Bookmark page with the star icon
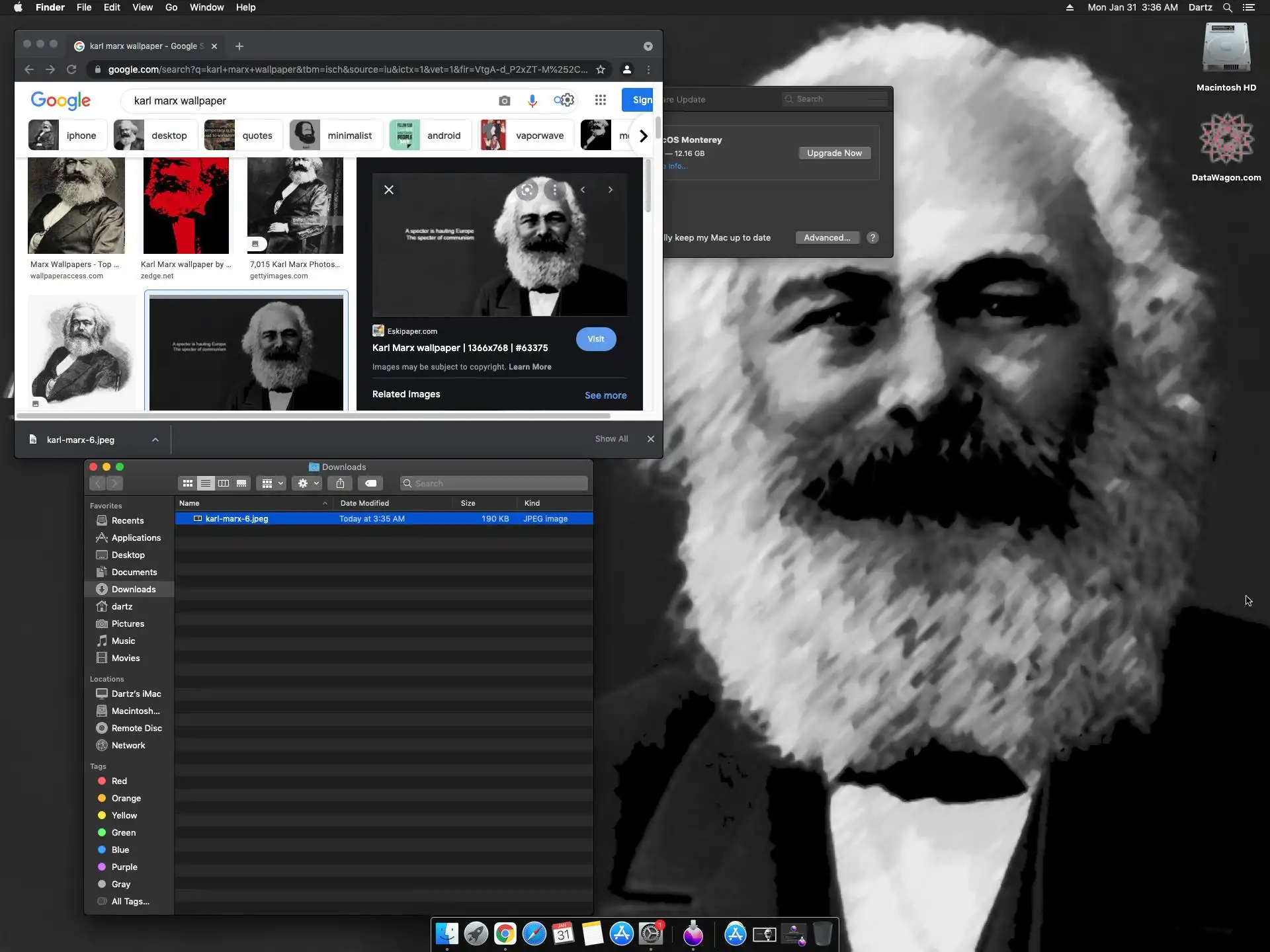 (600, 69)
